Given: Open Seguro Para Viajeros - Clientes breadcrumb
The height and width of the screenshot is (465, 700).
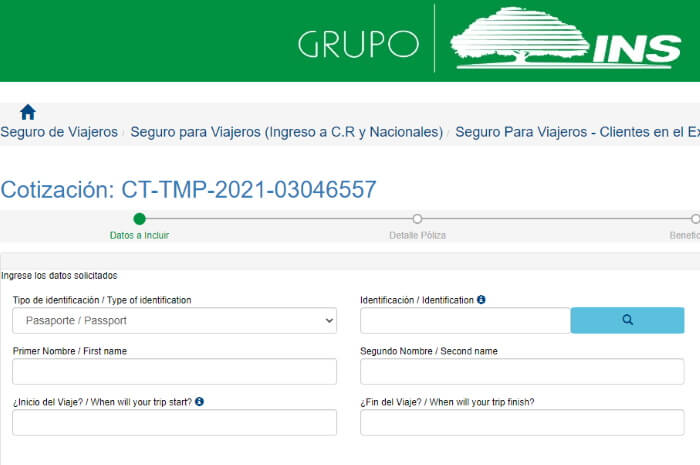Looking at the screenshot, I should click(576, 132).
